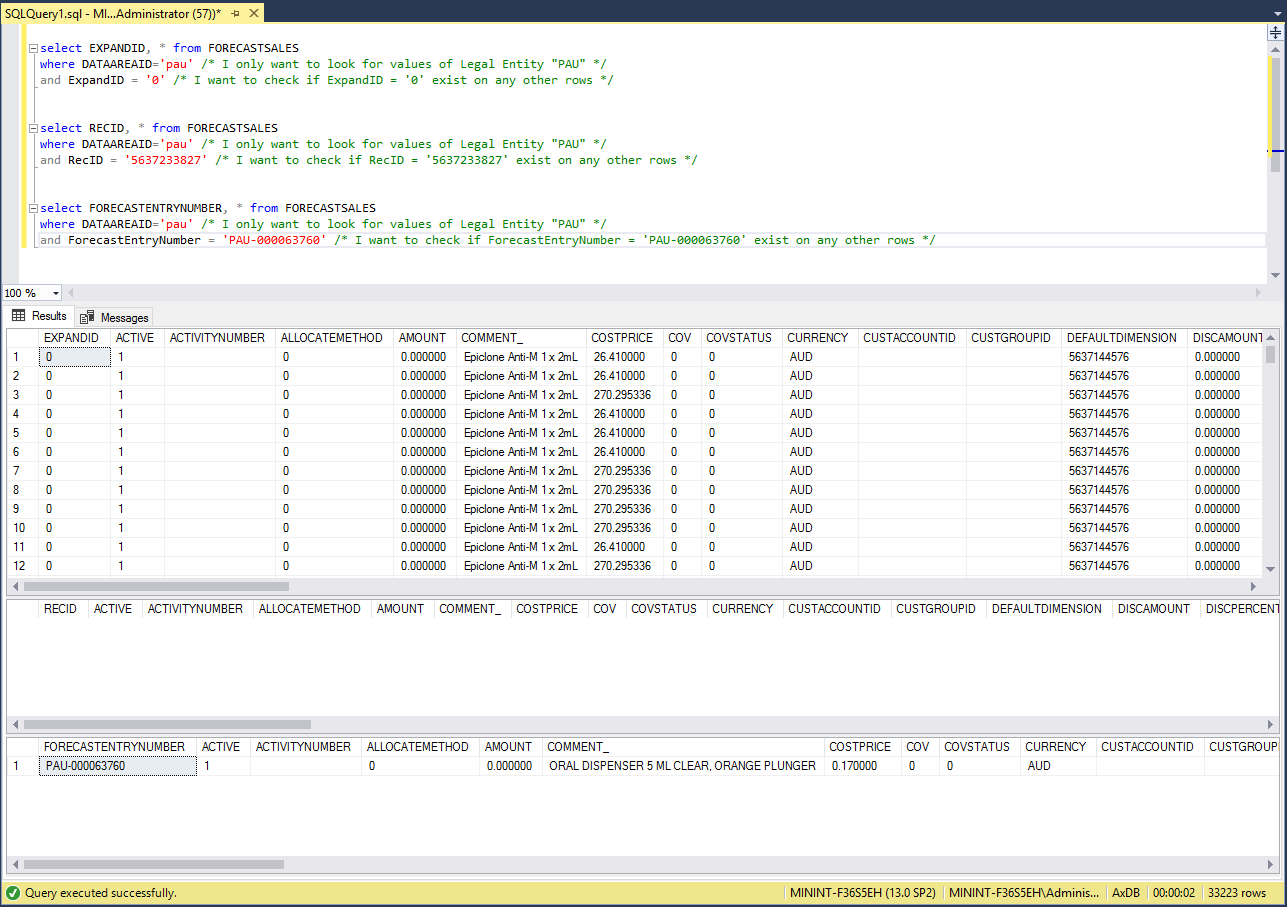Click the red 'PAU-000063760' string literal in the editor

(275, 240)
